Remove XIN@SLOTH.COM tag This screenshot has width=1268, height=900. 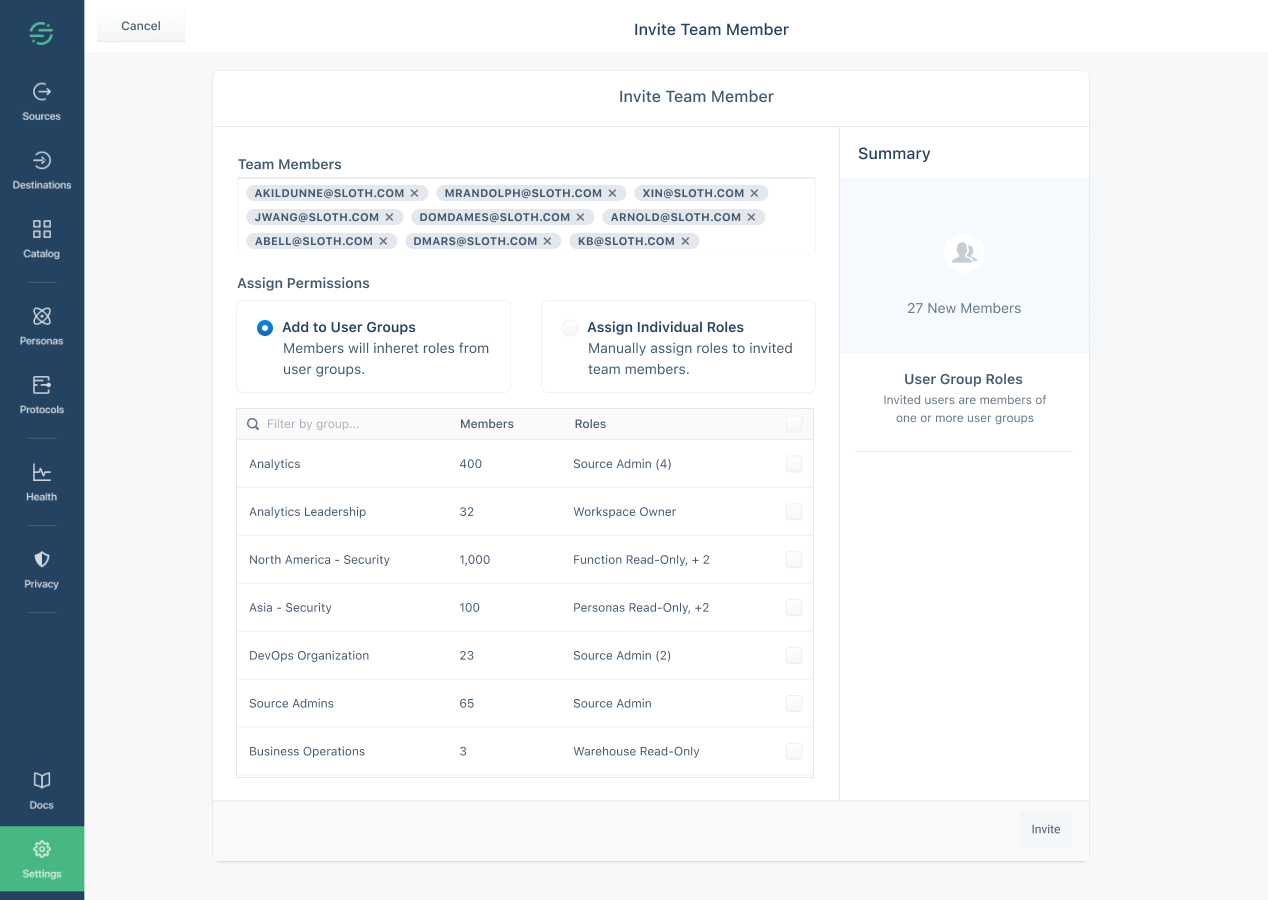(x=754, y=193)
